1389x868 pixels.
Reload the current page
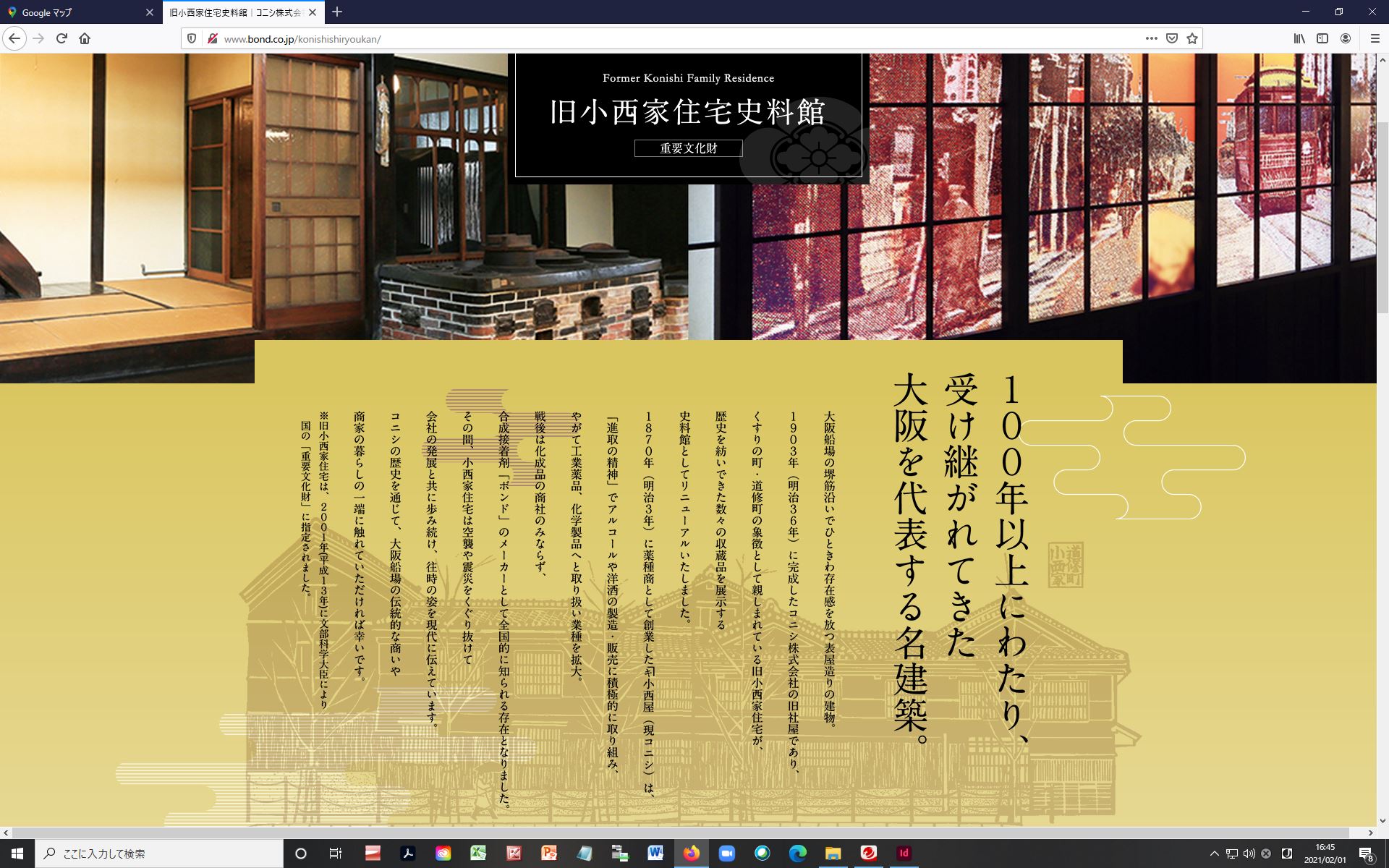coord(61,38)
